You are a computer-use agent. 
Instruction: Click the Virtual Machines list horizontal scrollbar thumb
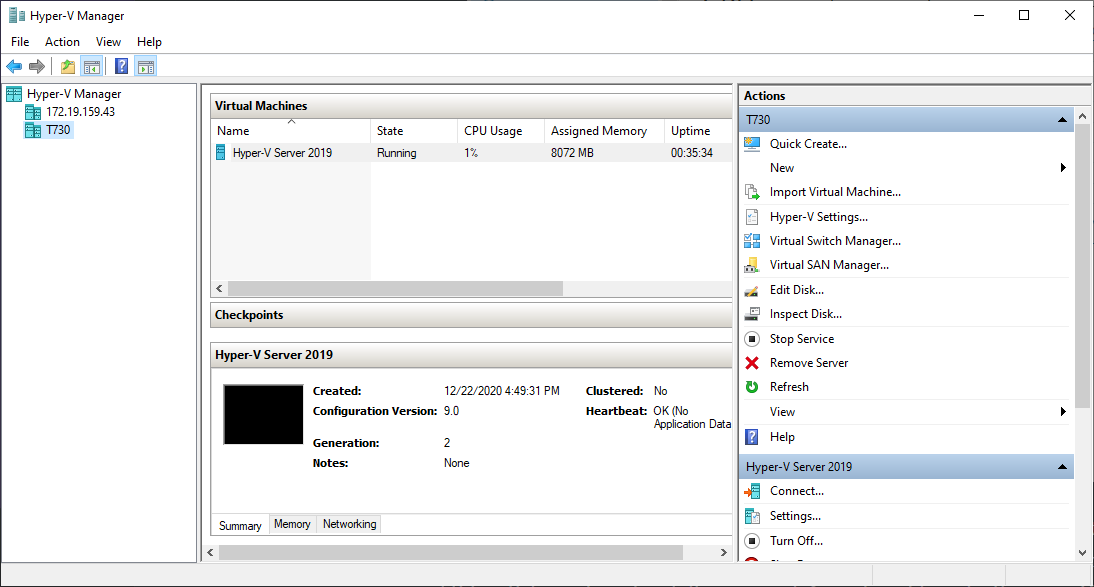point(395,288)
